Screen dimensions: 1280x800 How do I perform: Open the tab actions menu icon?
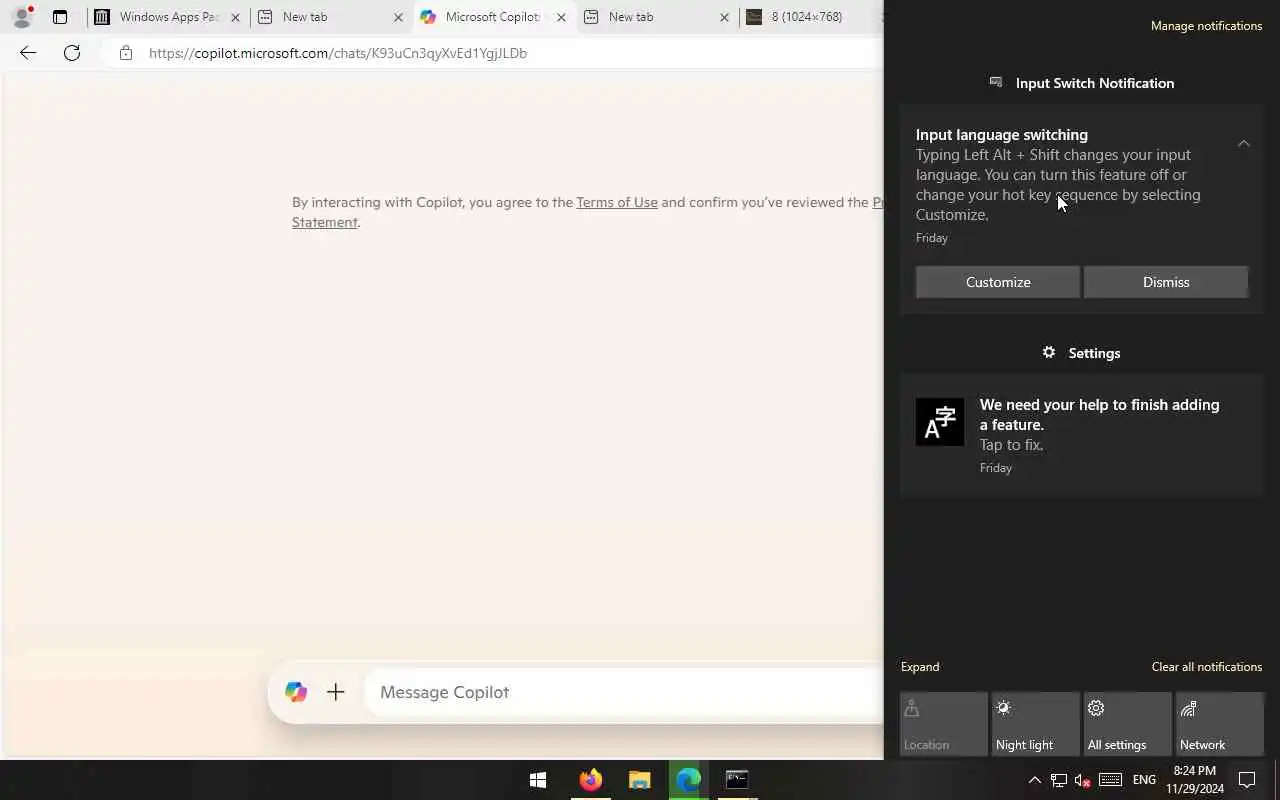coord(60,17)
